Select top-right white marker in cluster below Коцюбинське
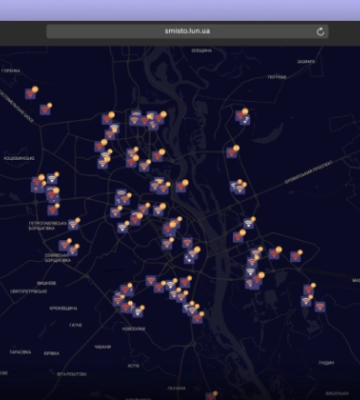This screenshot has width=360, height=400. (x=52, y=179)
